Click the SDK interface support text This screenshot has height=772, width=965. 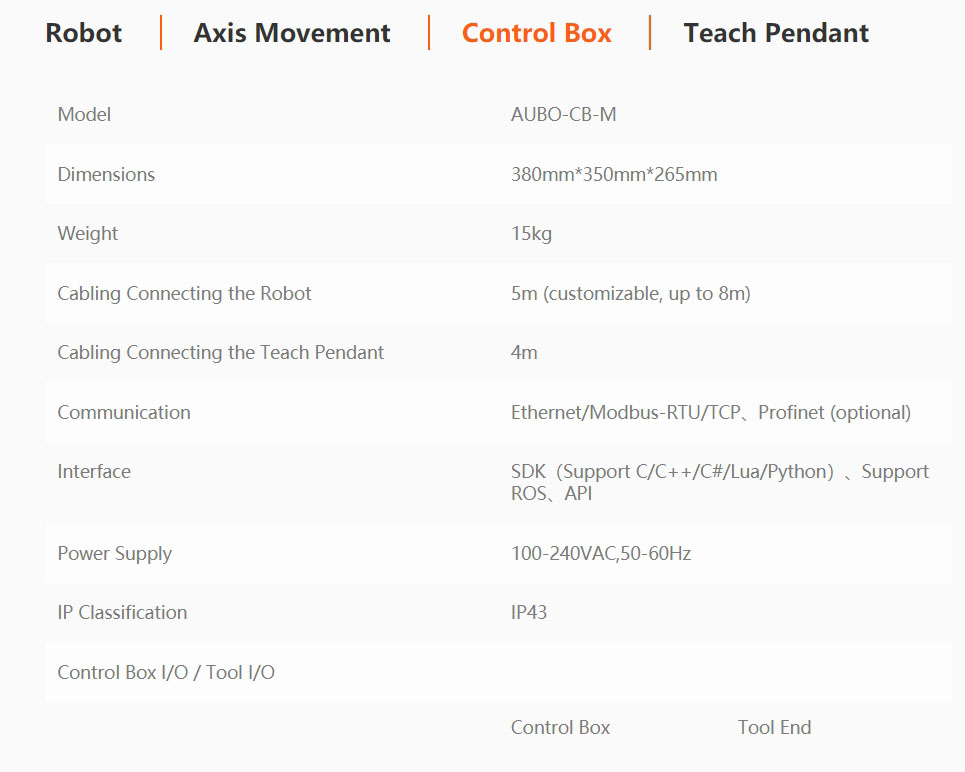click(719, 482)
